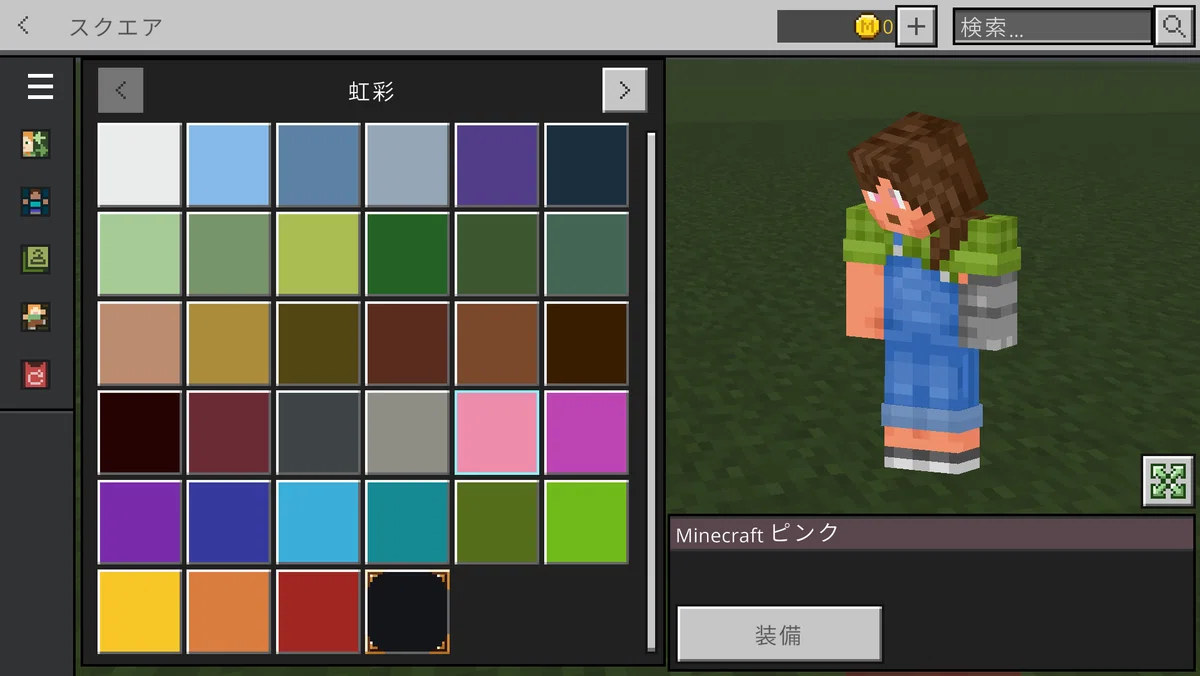
Task: Select the cyan sky blue swatch in fifth row
Action: [x=318, y=522]
